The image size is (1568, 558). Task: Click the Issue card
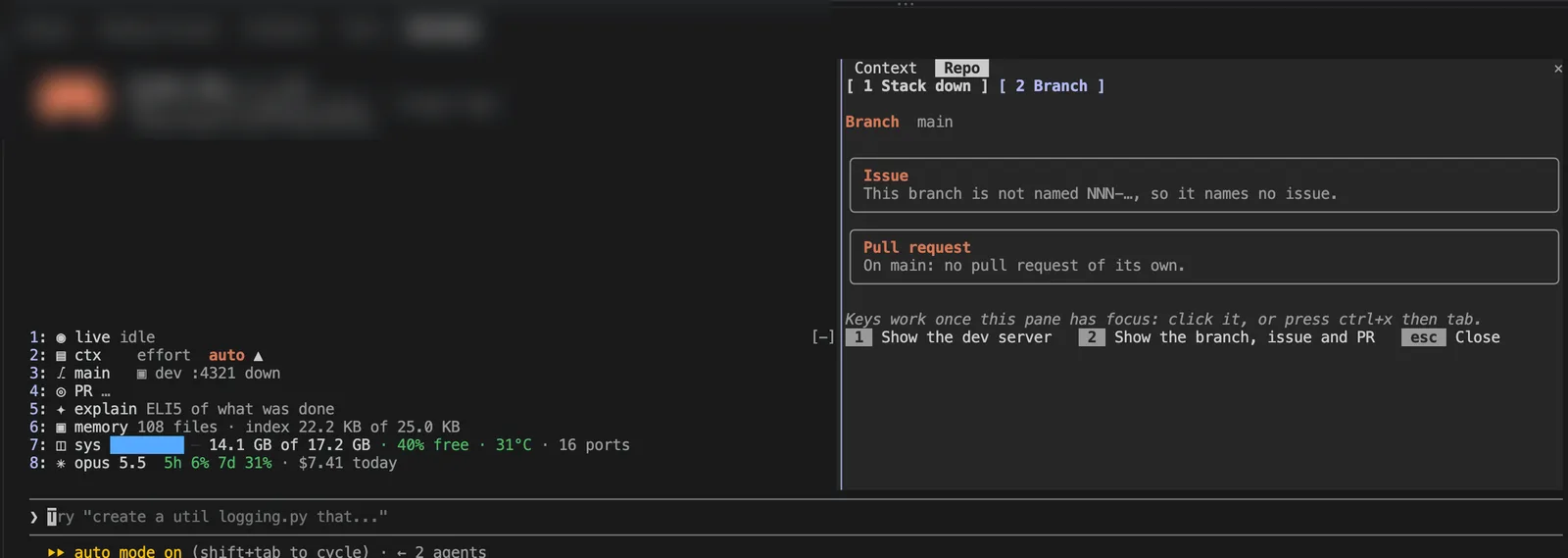[x=1203, y=185]
